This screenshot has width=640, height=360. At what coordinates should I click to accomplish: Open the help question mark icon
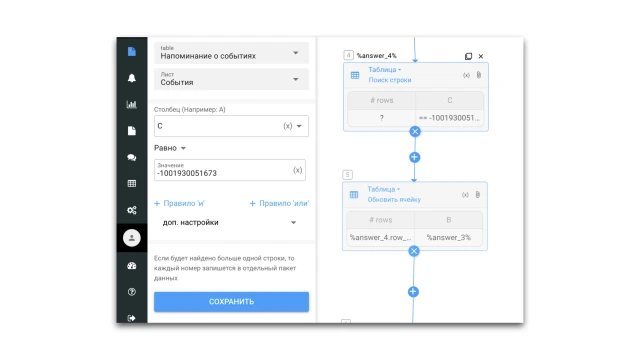click(x=131, y=292)
